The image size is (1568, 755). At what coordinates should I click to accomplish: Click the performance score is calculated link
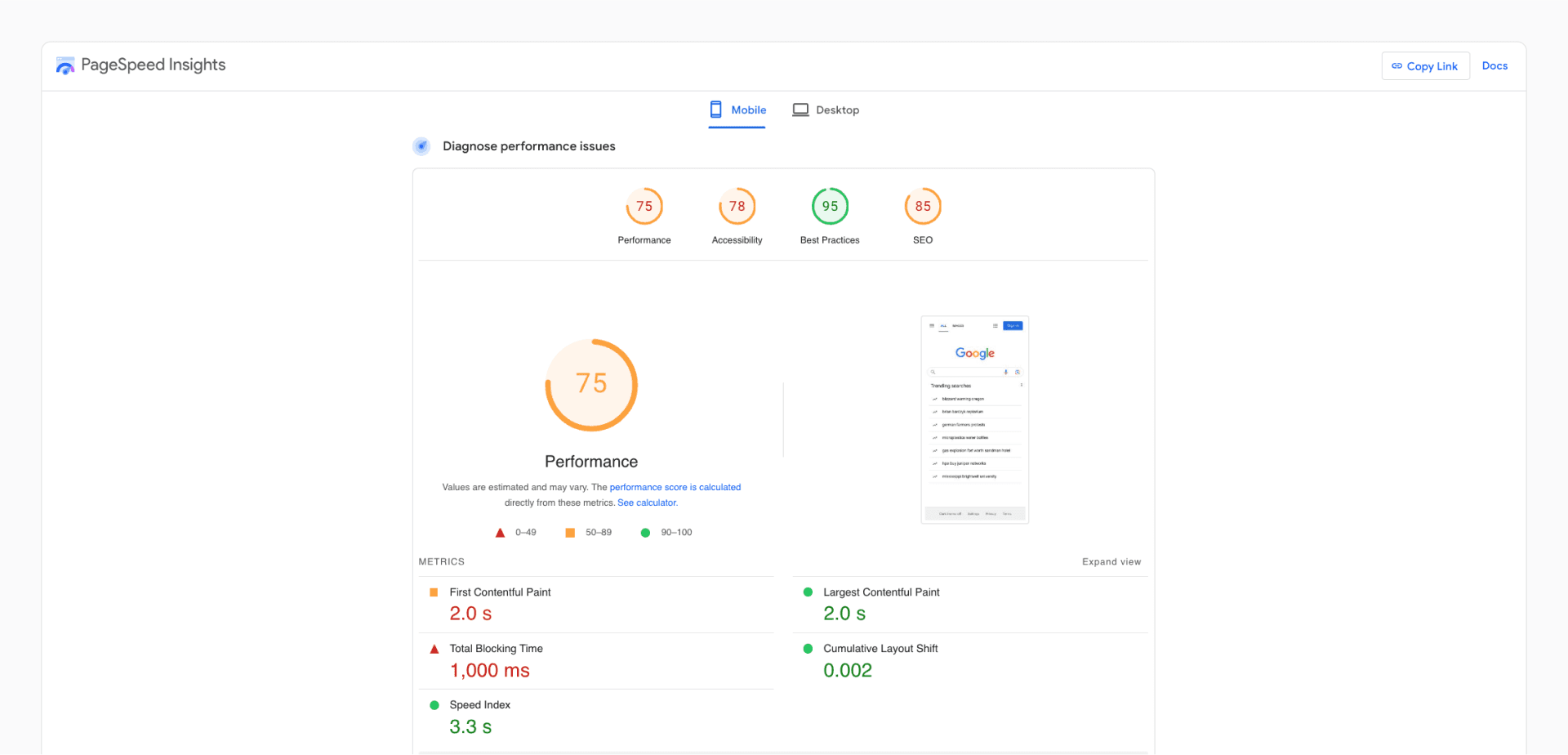click(675, 487)
